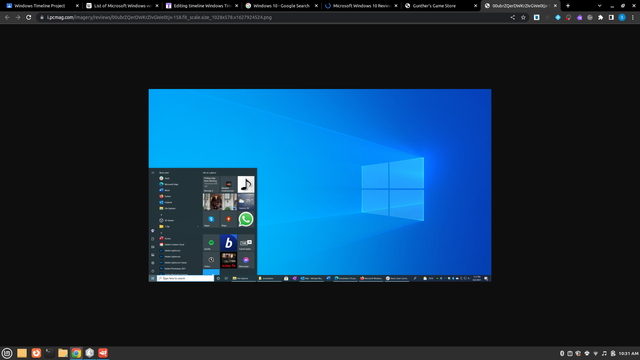Viewport: 640px width, 360px height.
Task: Open the grey circular extension
Action: tap(590, 18)
